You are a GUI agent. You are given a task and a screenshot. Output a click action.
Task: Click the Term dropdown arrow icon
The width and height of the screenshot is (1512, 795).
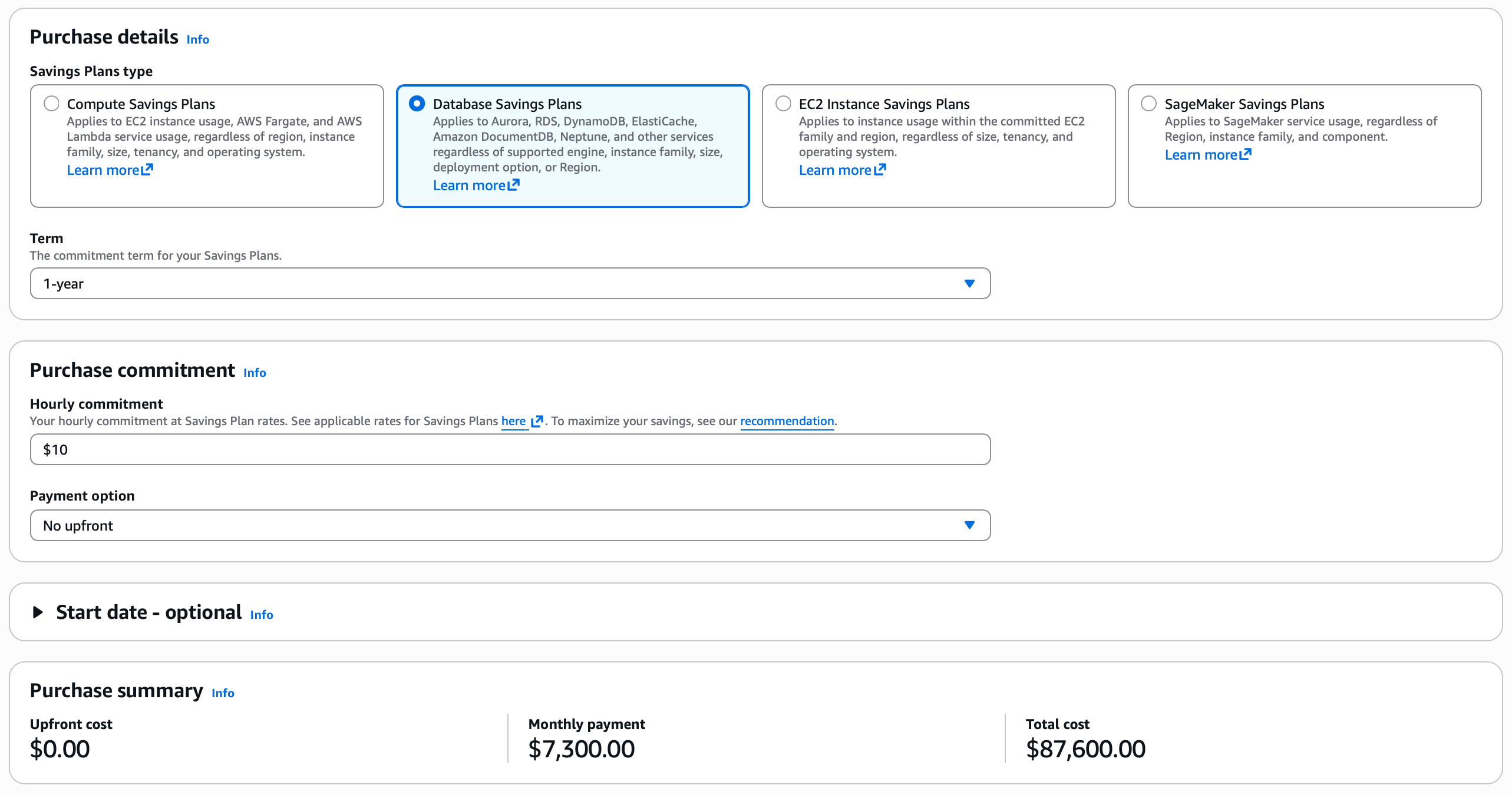pyautogui.click(x=969, y=284)
